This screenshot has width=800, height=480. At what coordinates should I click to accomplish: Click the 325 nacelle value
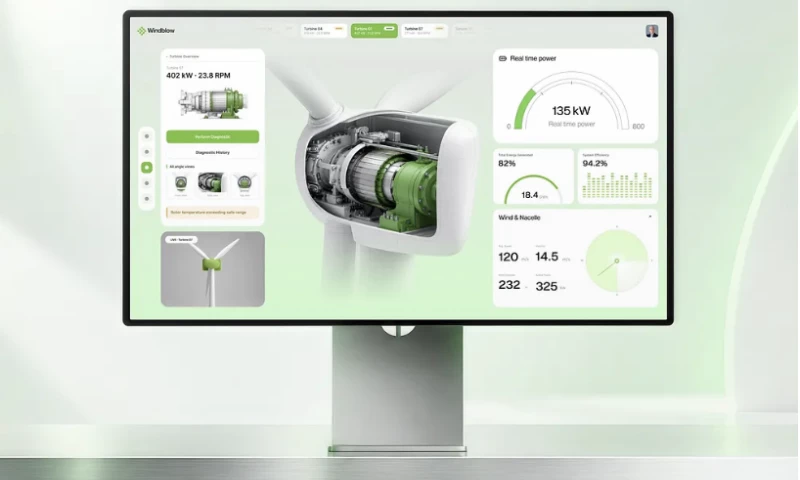[546, 287]
